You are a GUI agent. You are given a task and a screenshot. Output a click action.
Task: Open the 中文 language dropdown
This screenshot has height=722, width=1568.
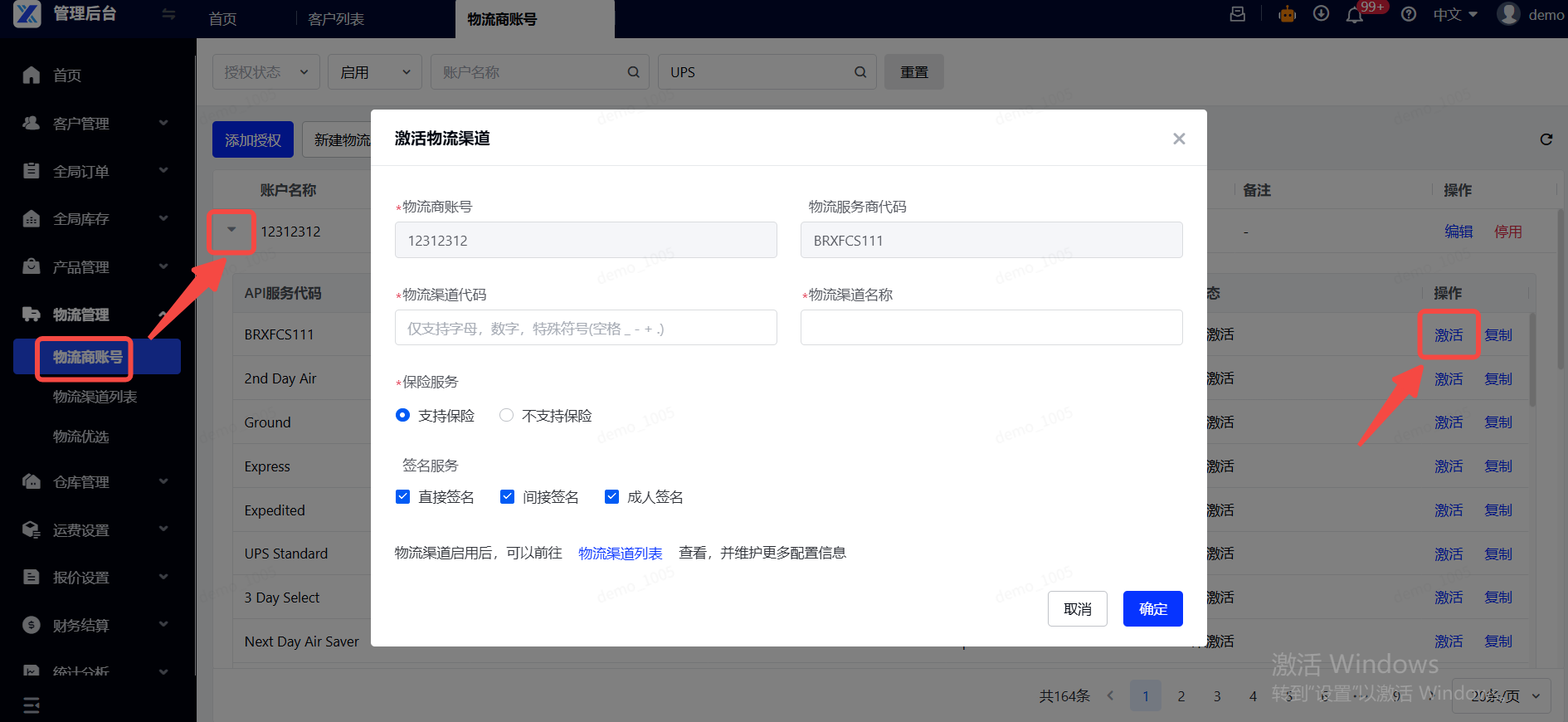(x=1456, y=15)
